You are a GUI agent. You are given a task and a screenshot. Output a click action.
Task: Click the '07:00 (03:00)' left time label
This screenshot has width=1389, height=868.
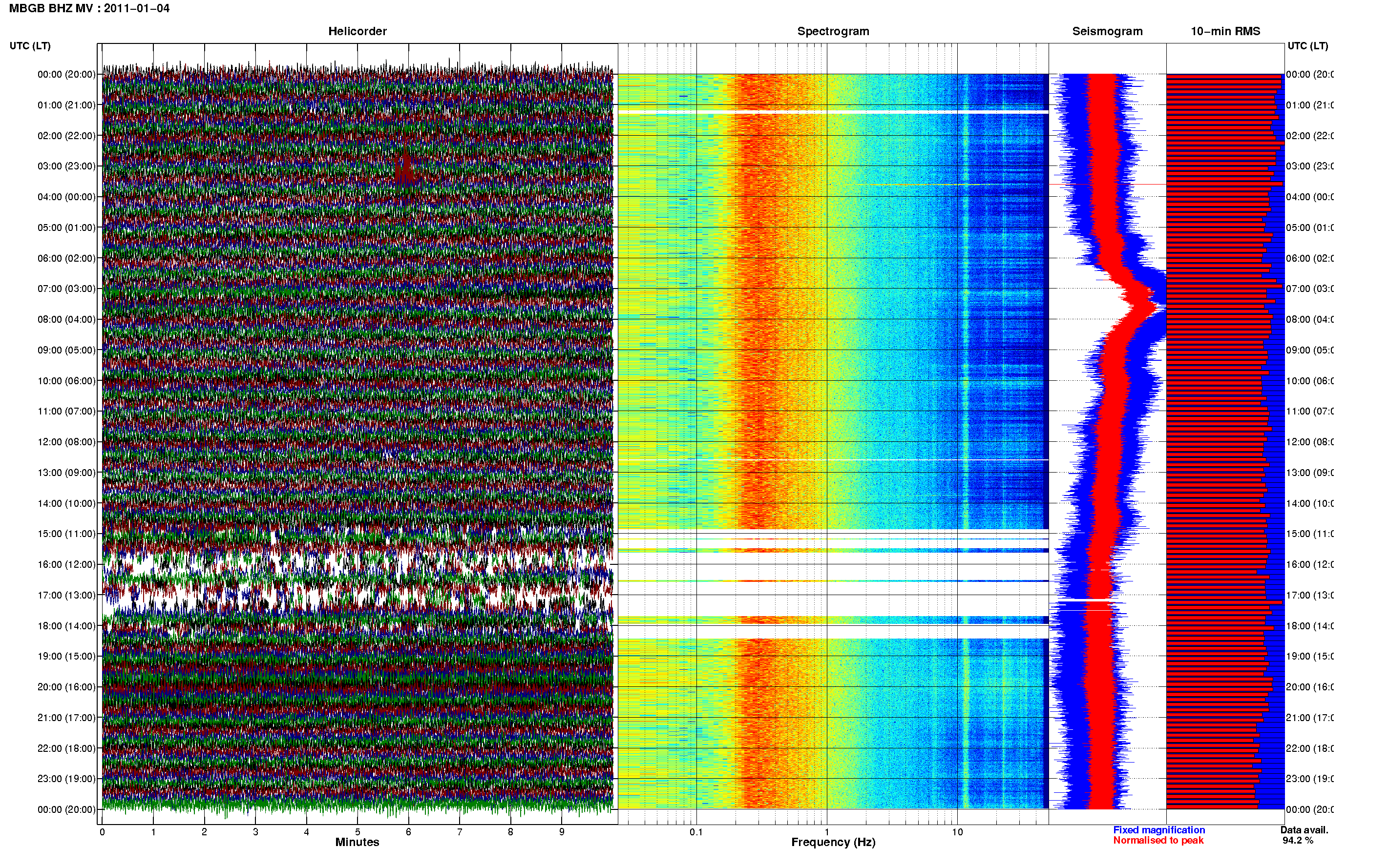tap(66, 289)
